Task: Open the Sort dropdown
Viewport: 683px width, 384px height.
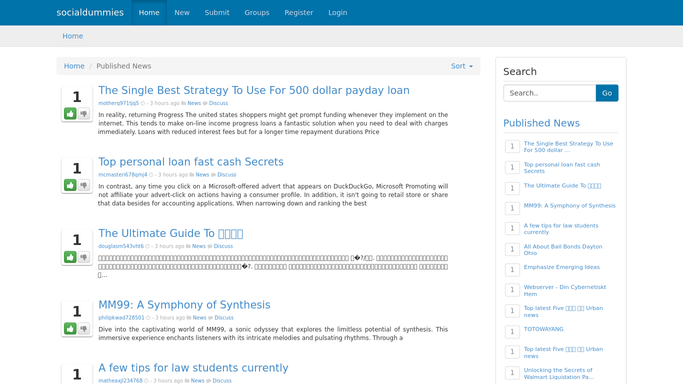Action: pyautogui.click(x=462, y=66)
